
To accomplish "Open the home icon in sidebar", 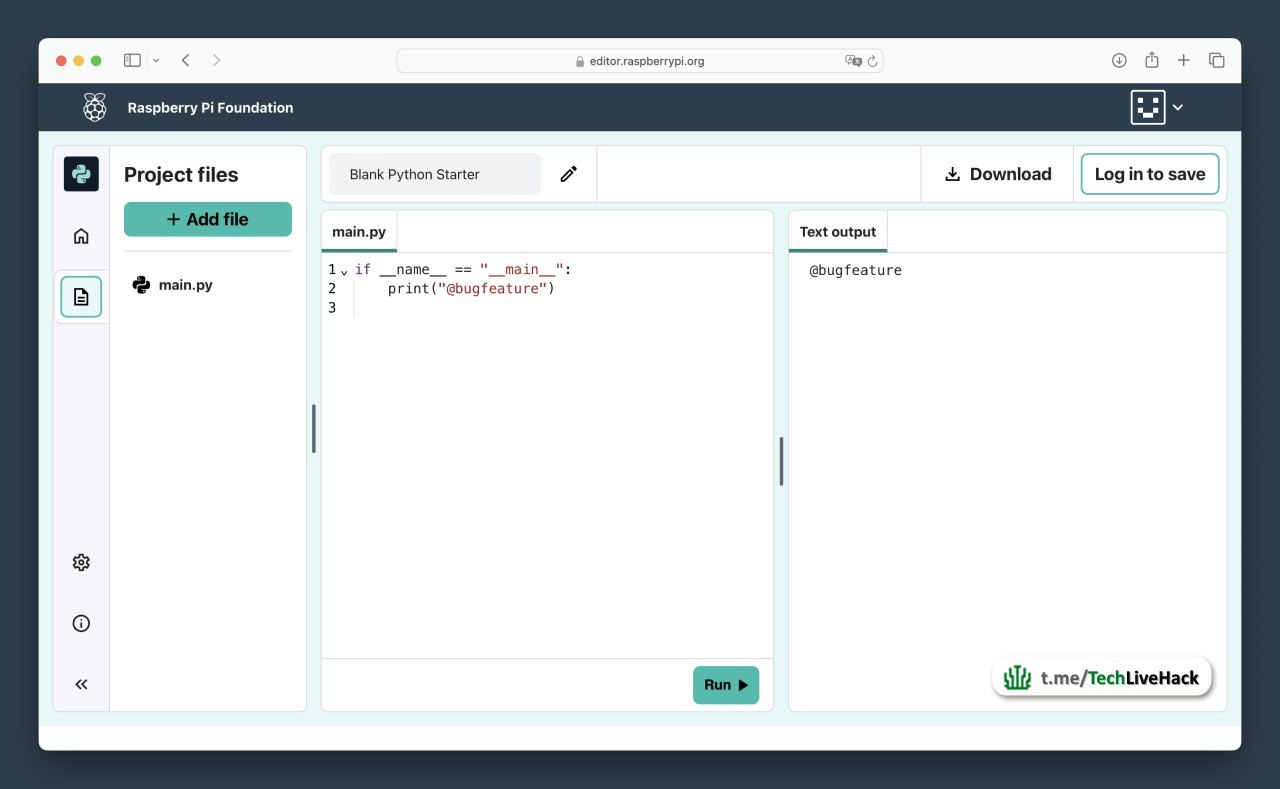I will [81, 236].
